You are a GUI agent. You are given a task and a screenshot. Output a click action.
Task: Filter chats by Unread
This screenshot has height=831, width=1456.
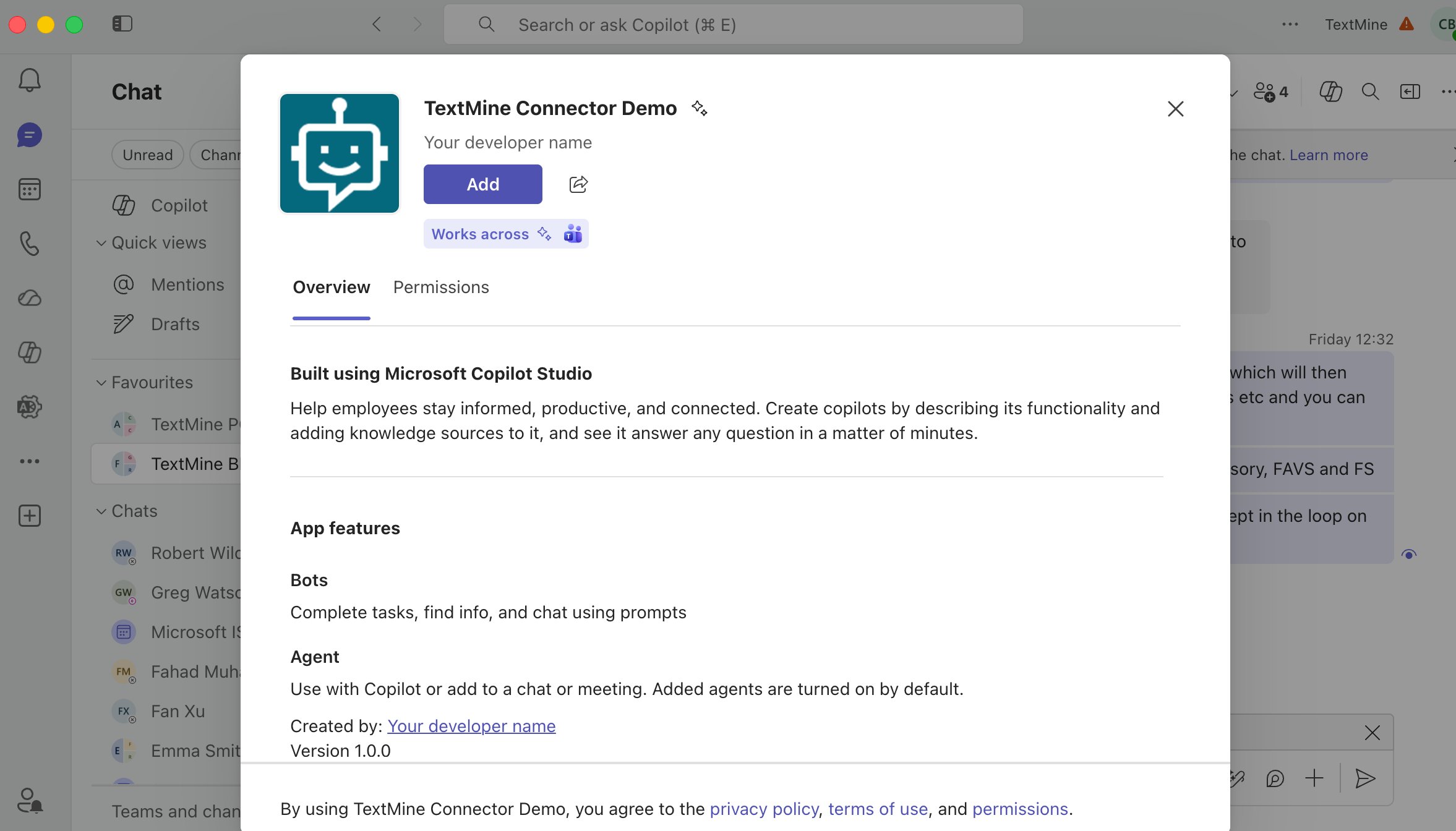[148, 155]
